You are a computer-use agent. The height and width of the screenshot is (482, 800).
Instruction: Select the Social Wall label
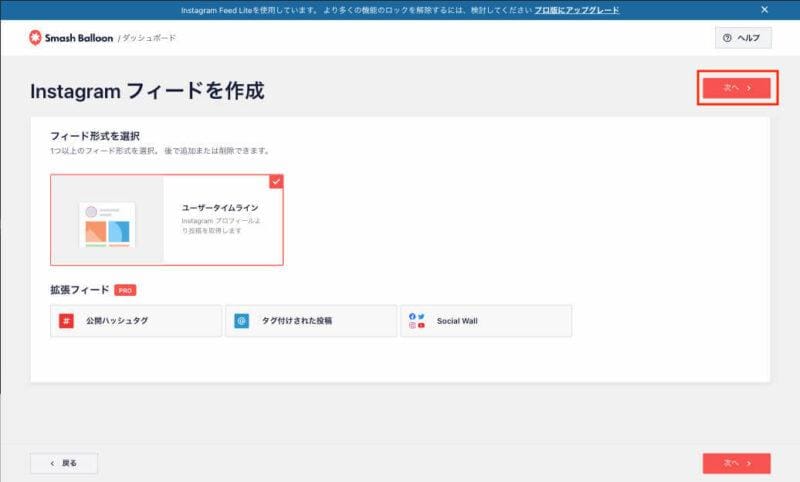point(457,321)
